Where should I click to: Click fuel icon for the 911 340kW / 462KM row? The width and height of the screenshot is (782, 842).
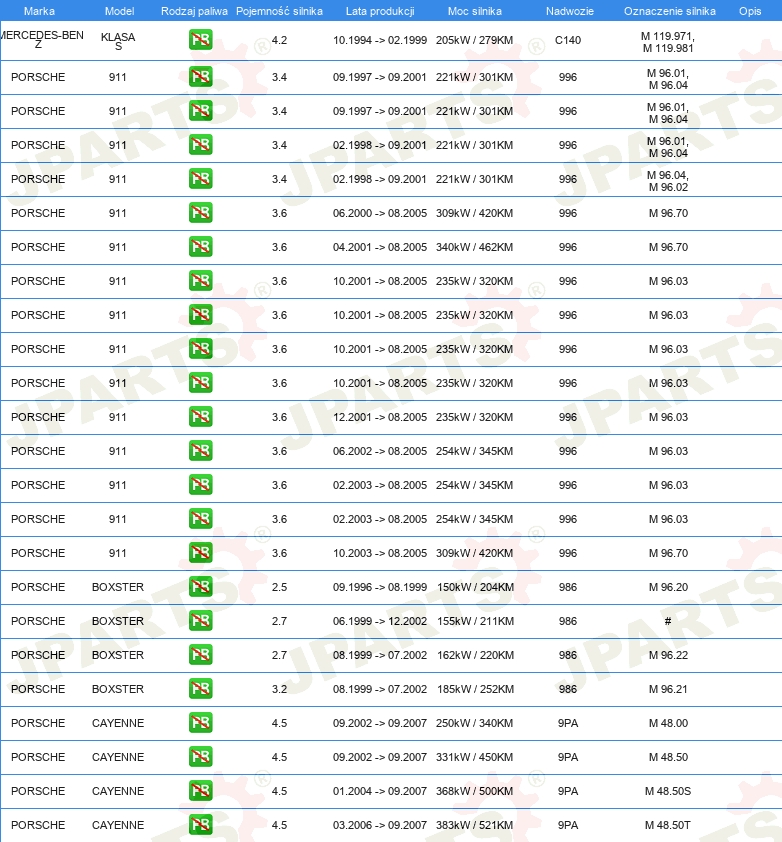click(200, 247)
